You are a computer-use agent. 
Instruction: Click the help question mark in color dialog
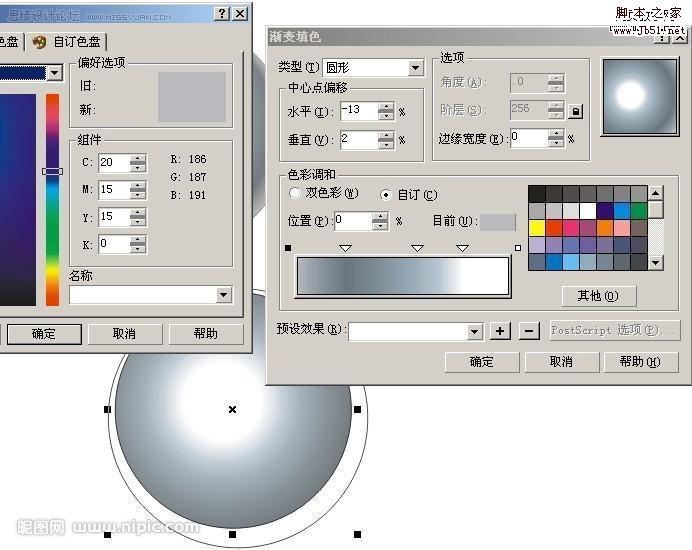coord(222,14)
